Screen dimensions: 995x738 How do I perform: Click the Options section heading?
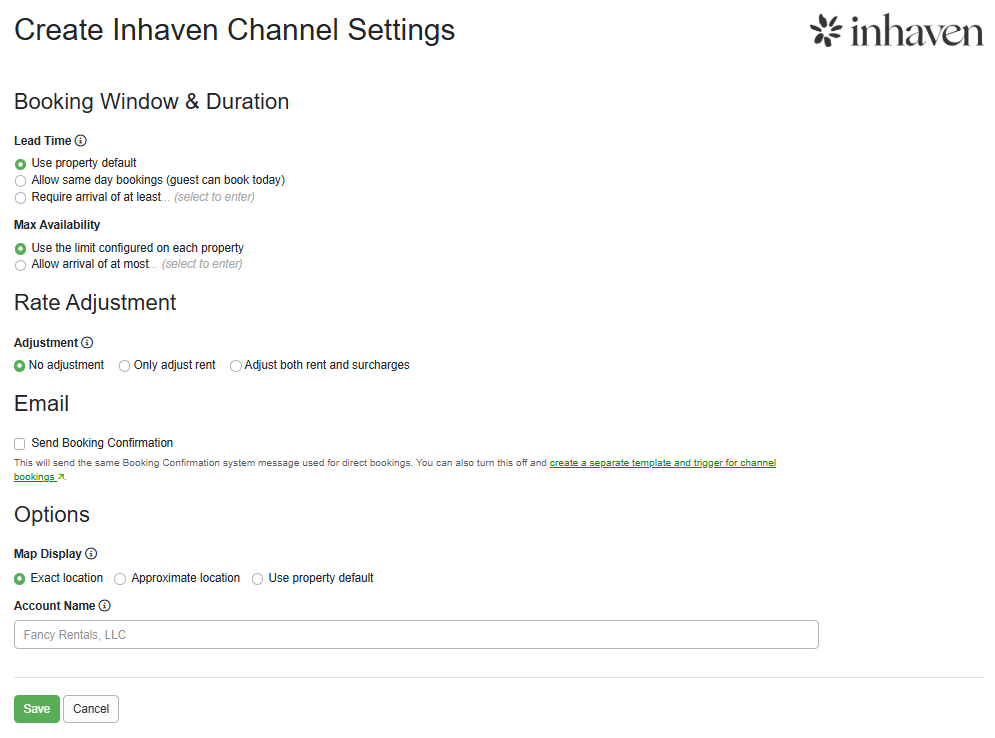coord(52,515)
